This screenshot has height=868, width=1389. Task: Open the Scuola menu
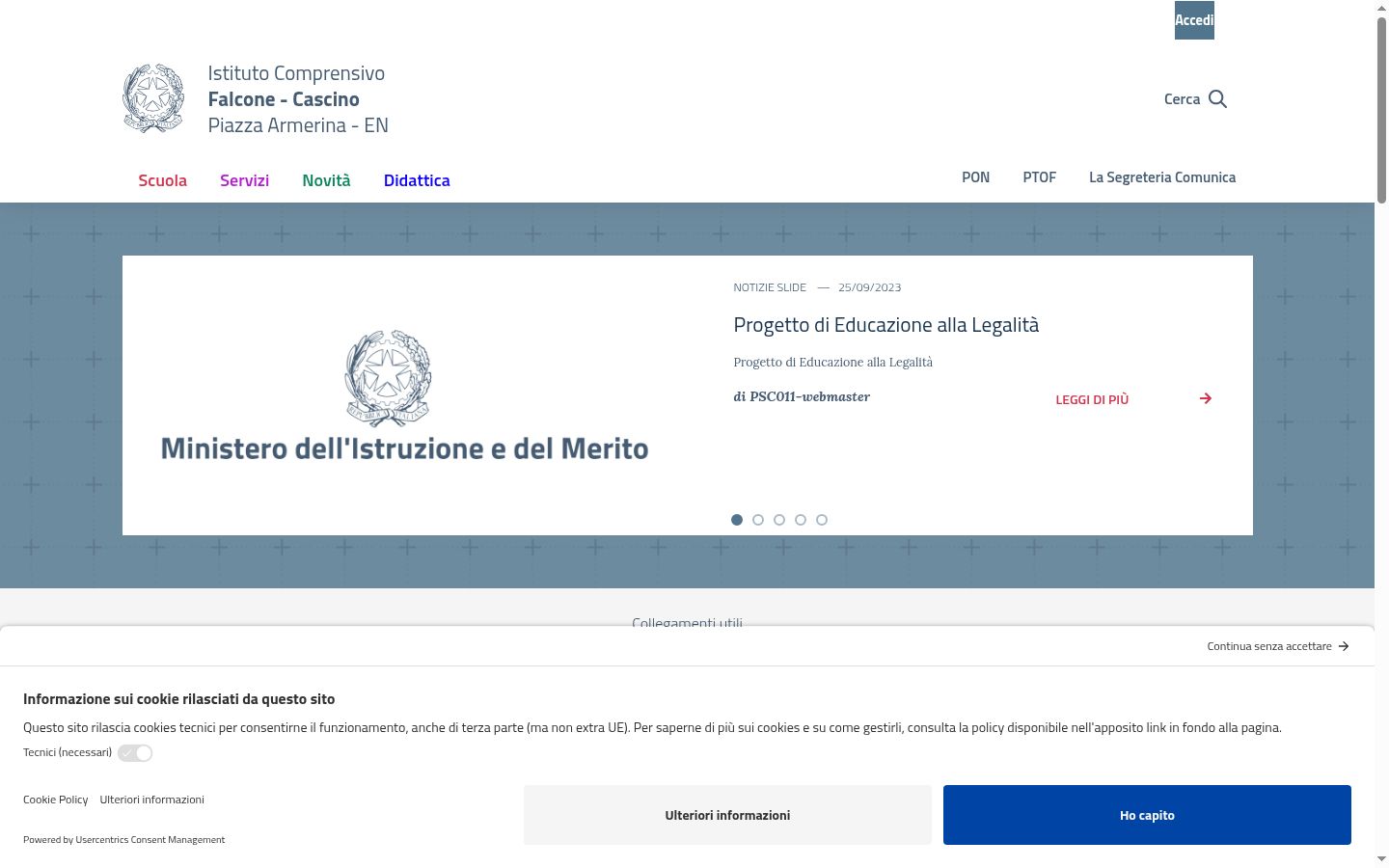(x=162, y=180)
